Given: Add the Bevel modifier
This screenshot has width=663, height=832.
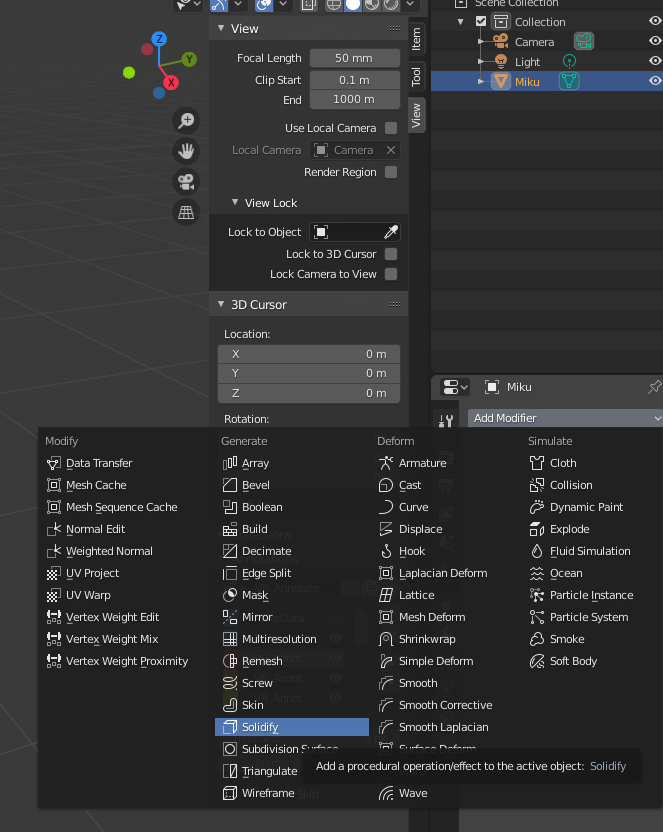Looking at the screenshot, I should pos(292,485).
